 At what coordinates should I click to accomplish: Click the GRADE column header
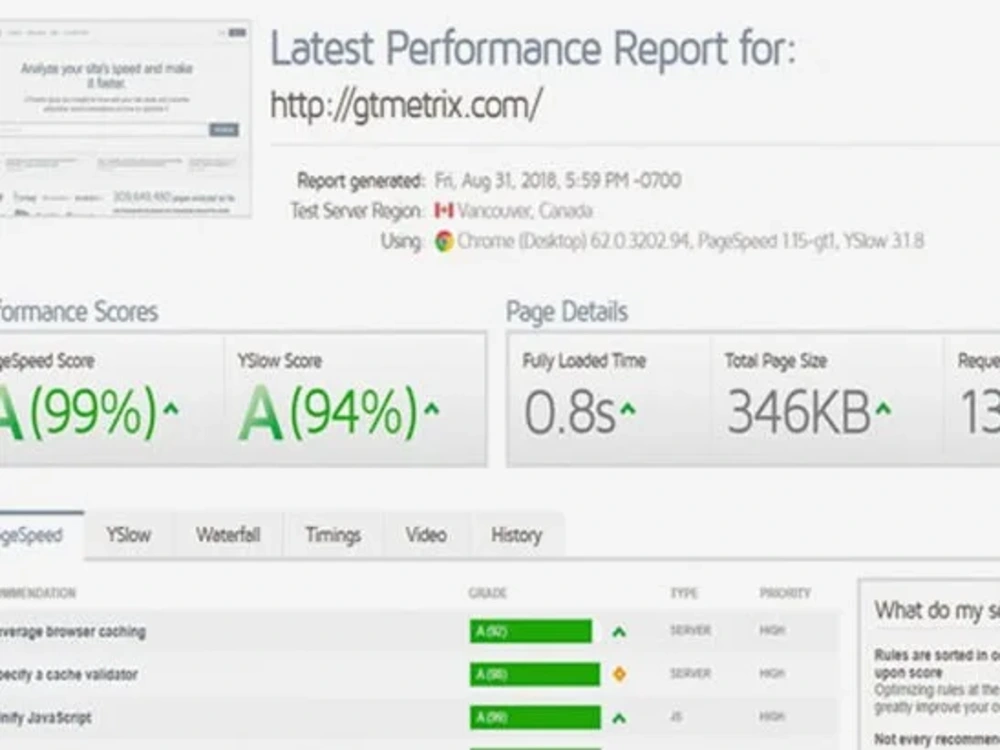tap(487, 594)
